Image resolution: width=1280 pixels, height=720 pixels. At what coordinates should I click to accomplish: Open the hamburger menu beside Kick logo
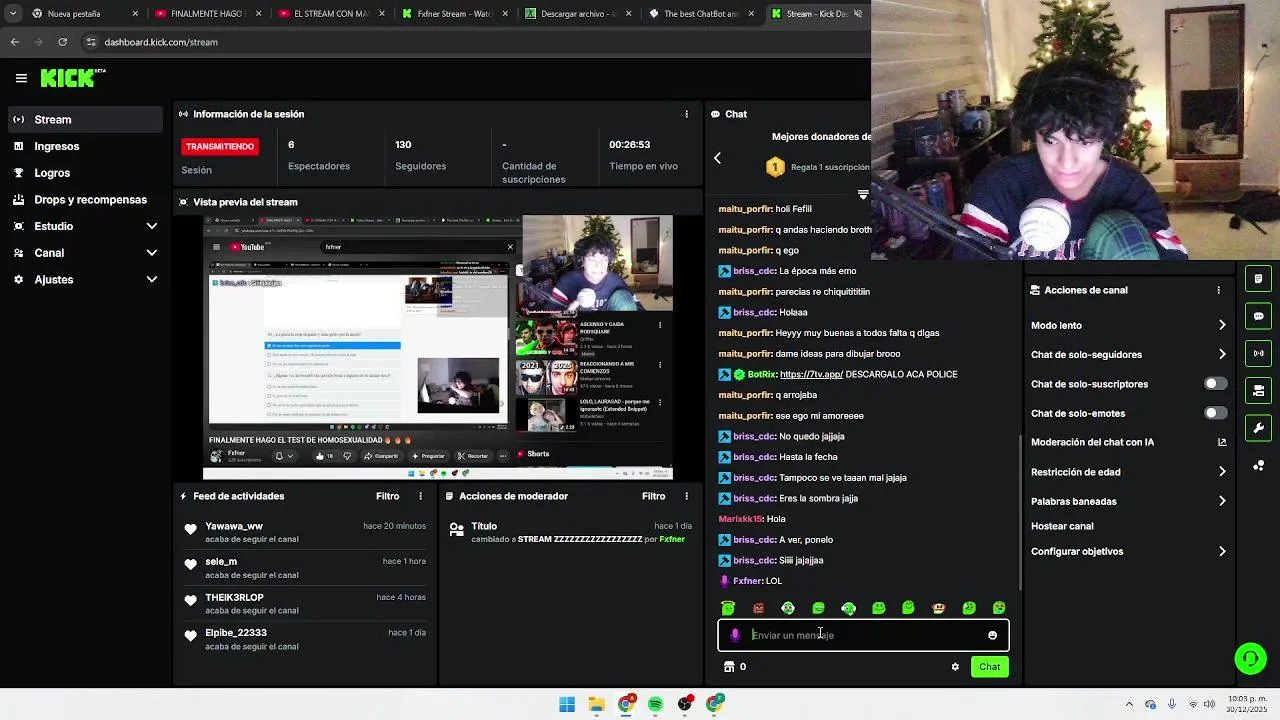click(21, 78)
